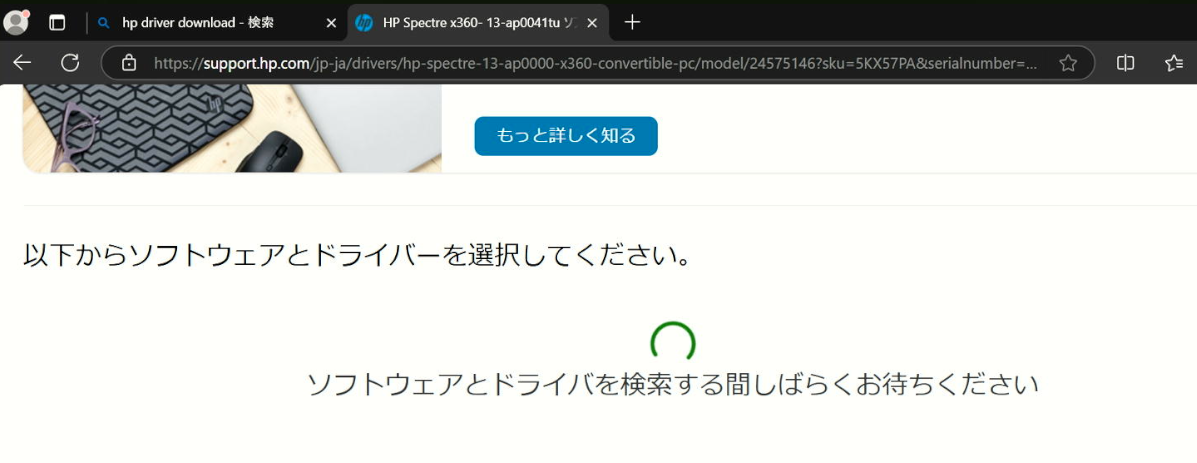Close the HP Spectre x360 tab
Image resolution: width=1197 pixels, height=463 pixels.
point(592,23)
